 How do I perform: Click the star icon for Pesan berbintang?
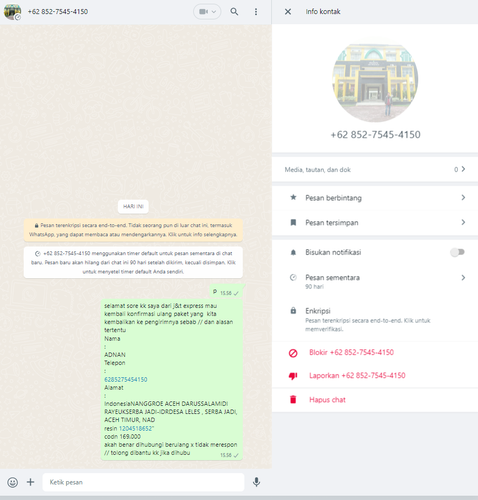(293, 197)
